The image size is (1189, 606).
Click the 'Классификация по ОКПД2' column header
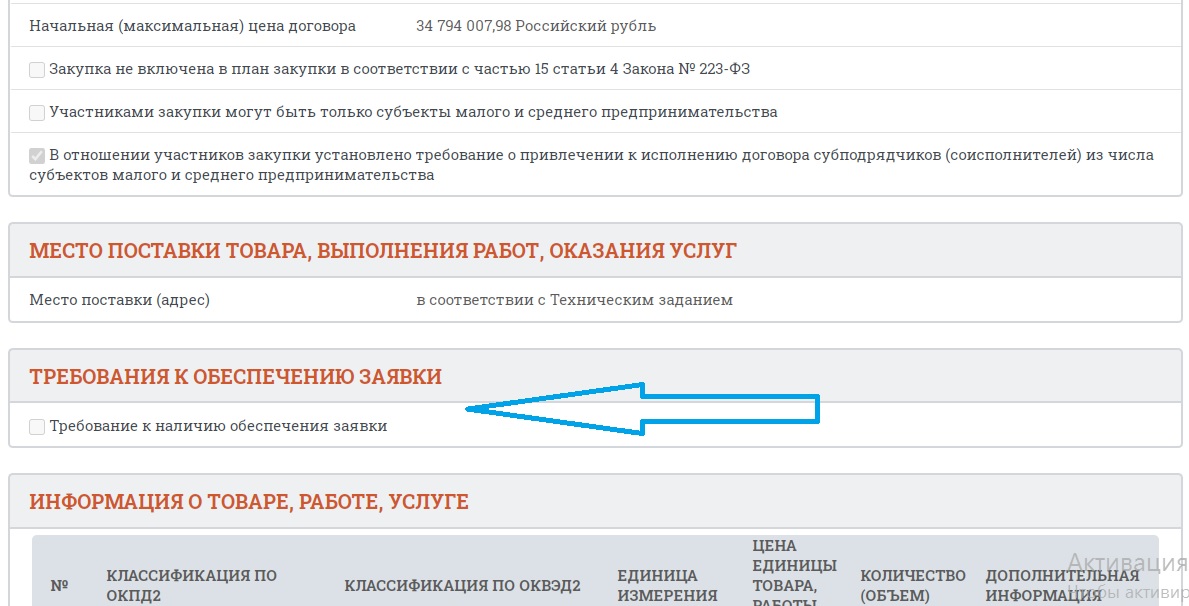point(191,585)
